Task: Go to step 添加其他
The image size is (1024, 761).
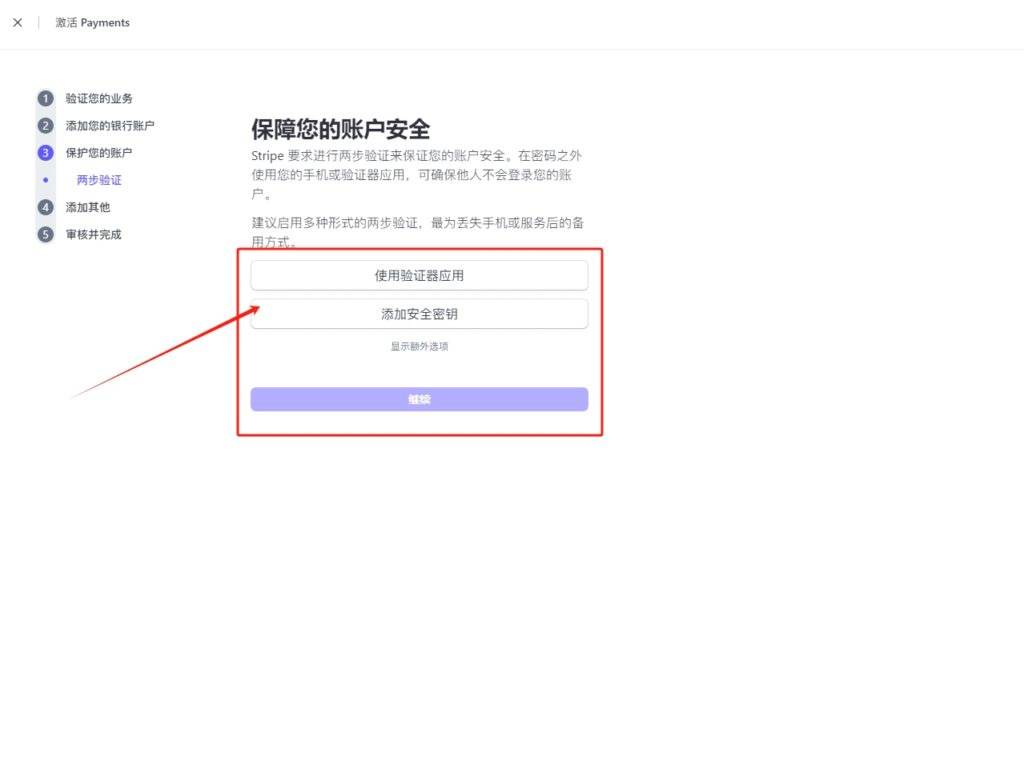Action: click(x=88, y=207)
